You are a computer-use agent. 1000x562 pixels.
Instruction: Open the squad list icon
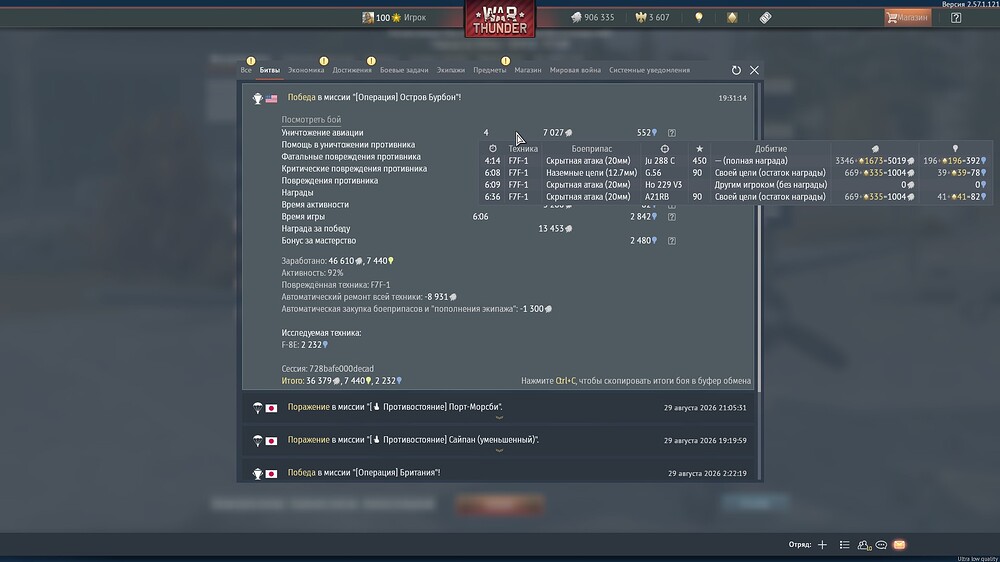(x=844, y=545)
